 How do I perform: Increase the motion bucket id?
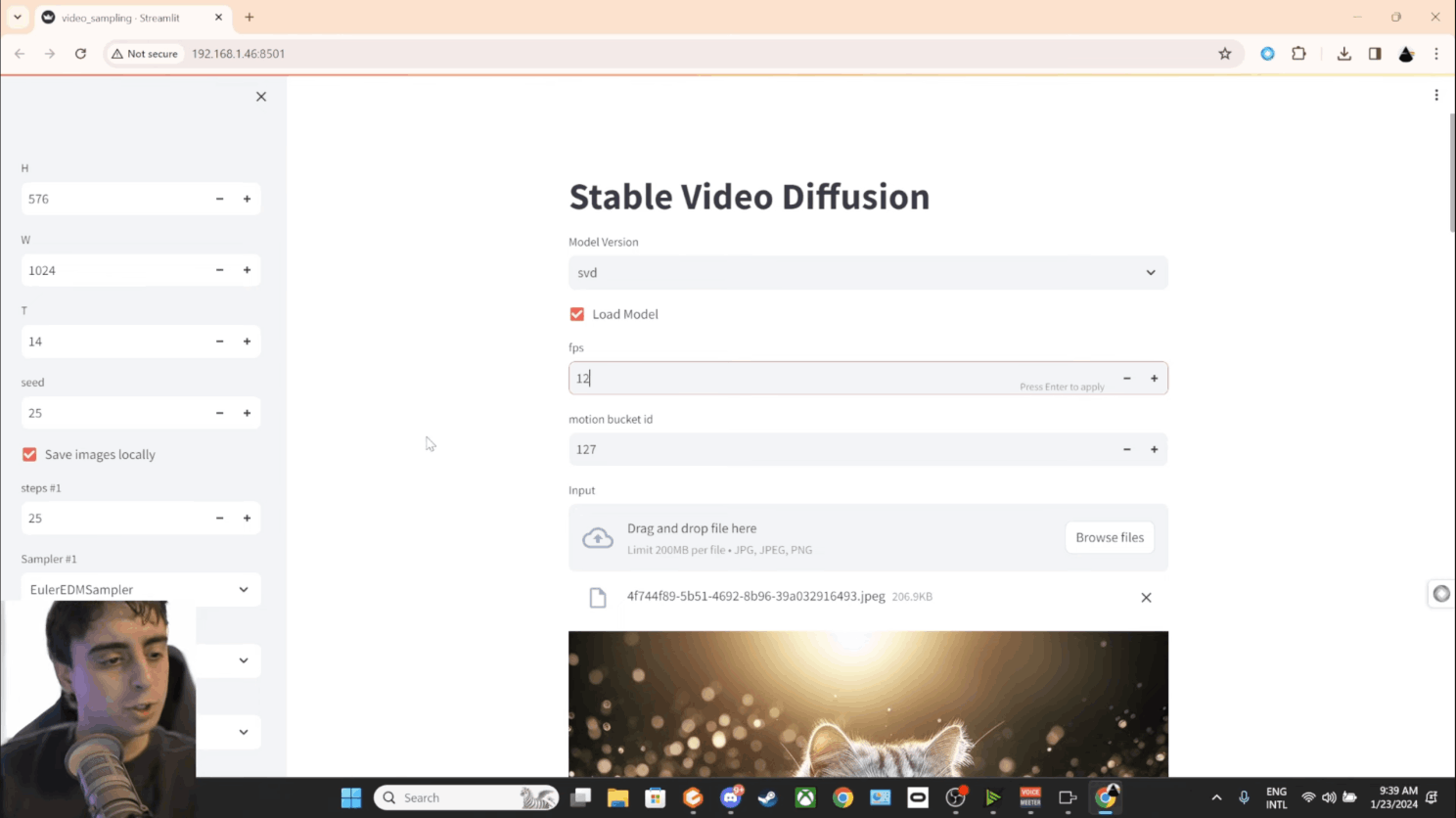tap(1155, 449)
